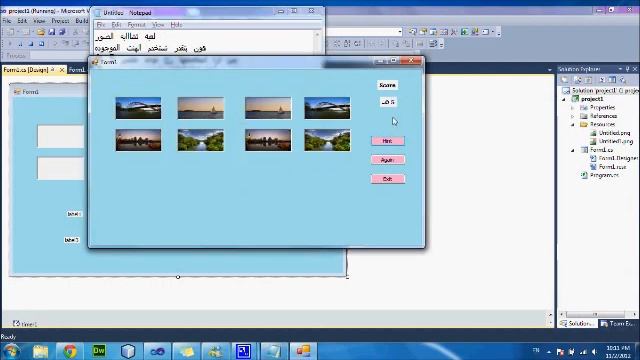Open Notepad Help menu
Image resolution: width=640 pixels, height=360 pixels.
click(x=176, y=25)
